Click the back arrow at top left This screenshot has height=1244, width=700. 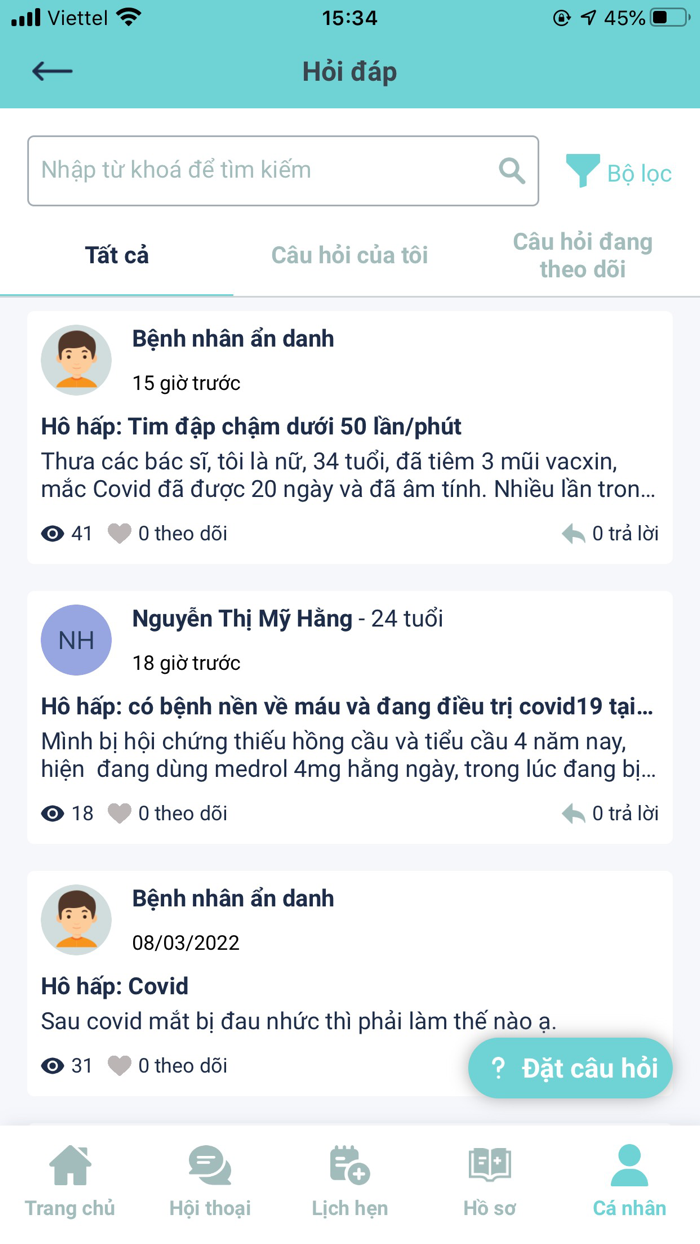click(52, 71)
